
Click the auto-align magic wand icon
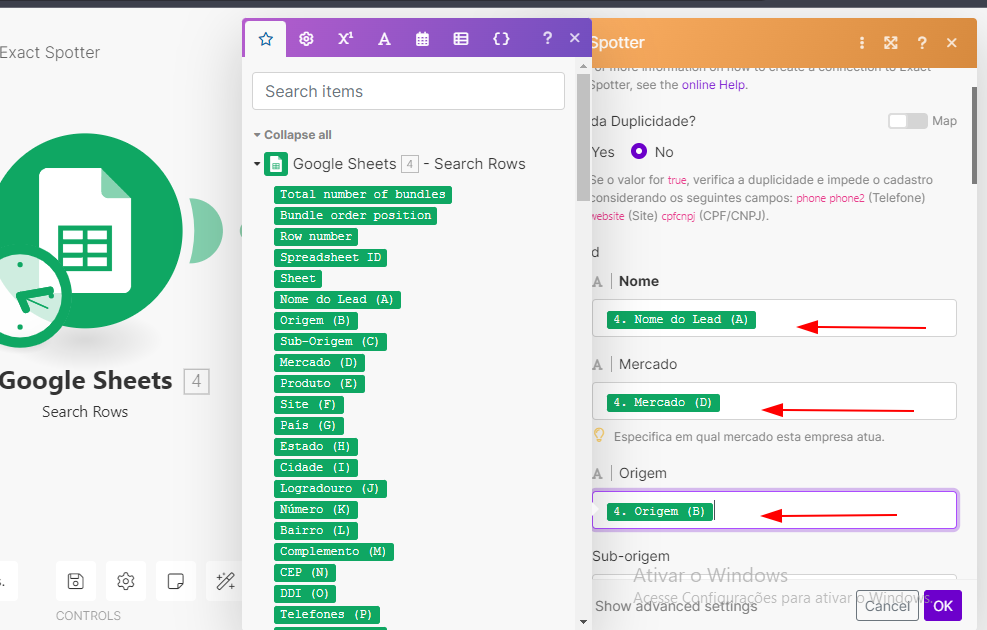pyautogui.click(x=225, y=581)
